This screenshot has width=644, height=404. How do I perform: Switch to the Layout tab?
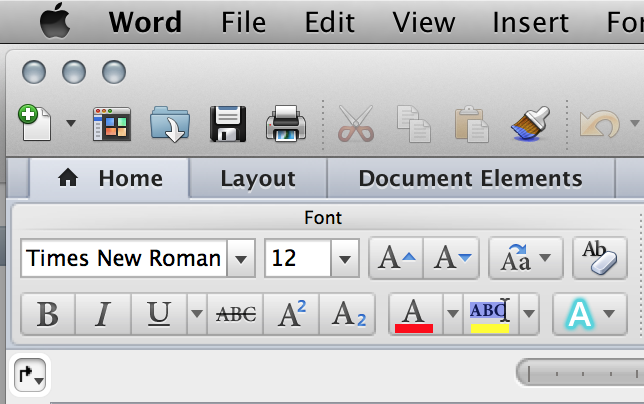258,179
